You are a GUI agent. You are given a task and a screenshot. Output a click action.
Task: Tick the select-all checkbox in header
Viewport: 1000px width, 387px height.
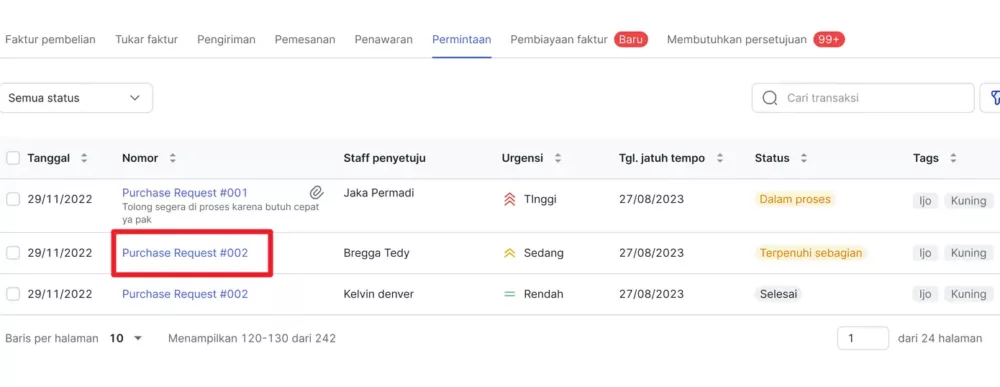point(13,158)
